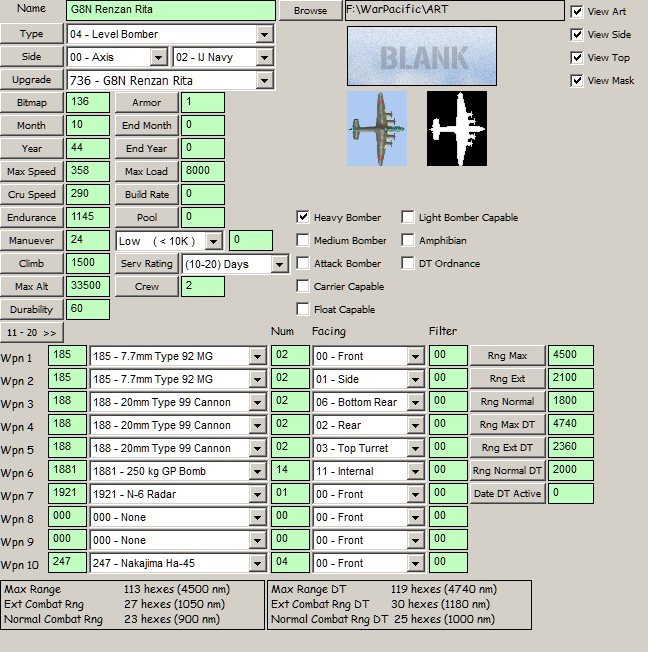Click the Max Alt field showing 33500
The height and width of the screenshot is (652, 648).
click(x=88, y=286)
